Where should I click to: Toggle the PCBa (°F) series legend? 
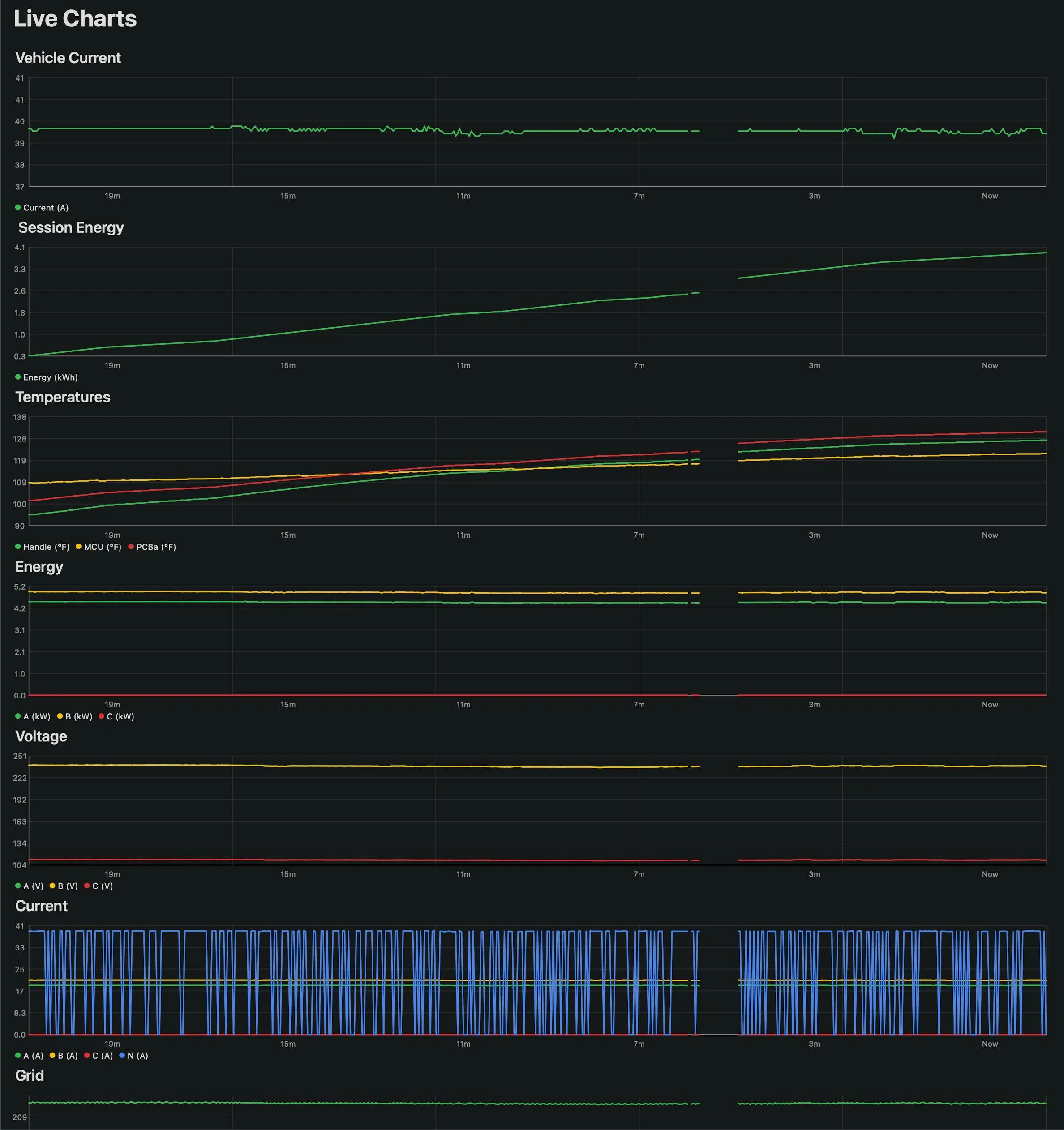(152, 546)
